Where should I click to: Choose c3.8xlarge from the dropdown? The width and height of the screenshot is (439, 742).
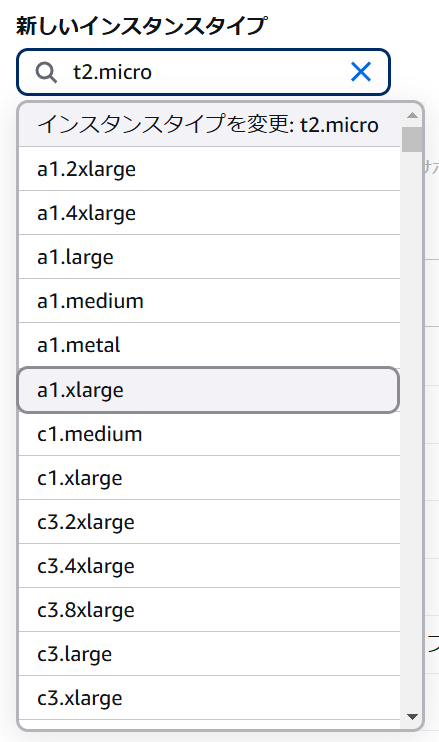209,610
